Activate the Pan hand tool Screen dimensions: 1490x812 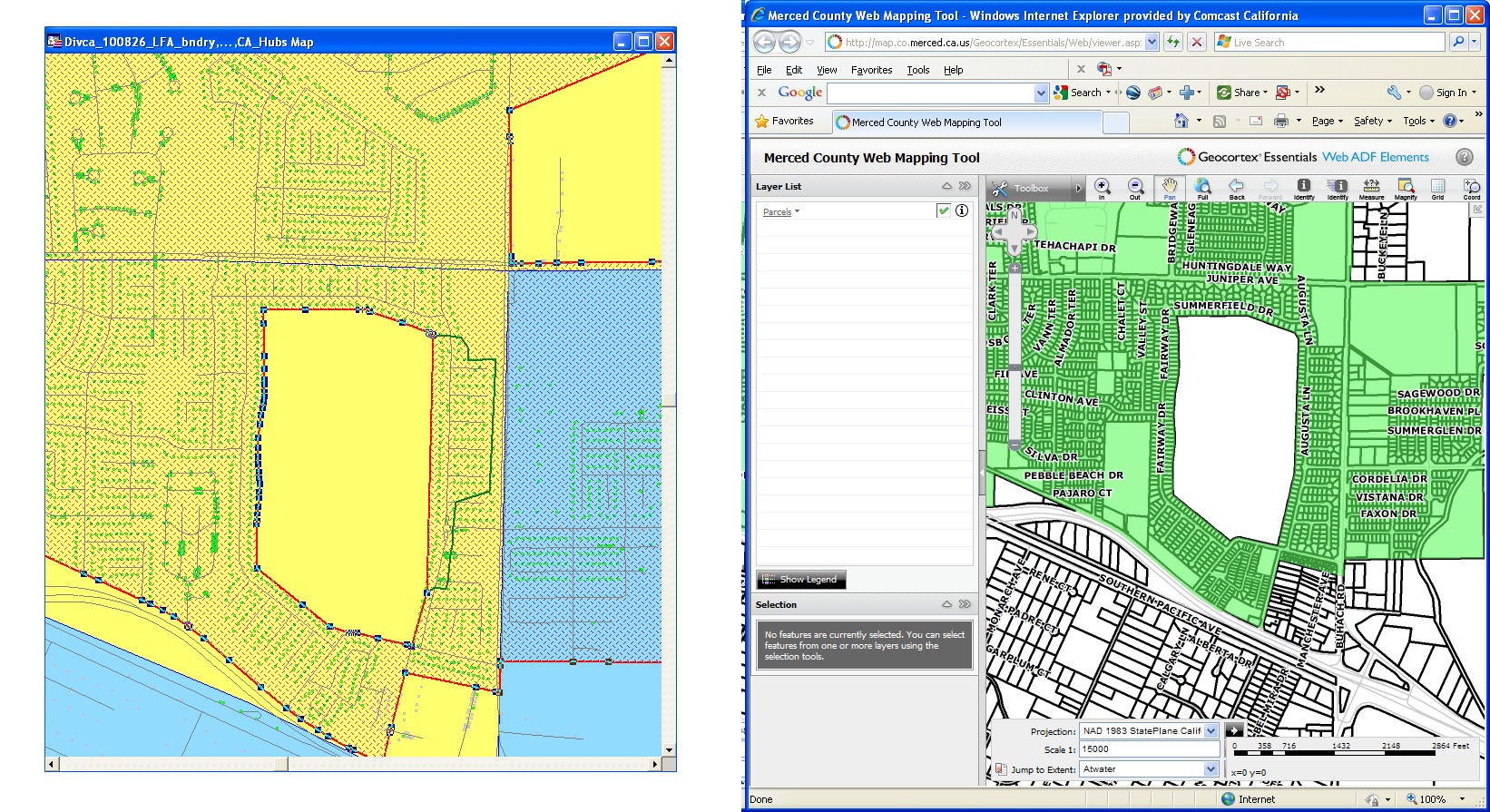[x=1169, y=188]
